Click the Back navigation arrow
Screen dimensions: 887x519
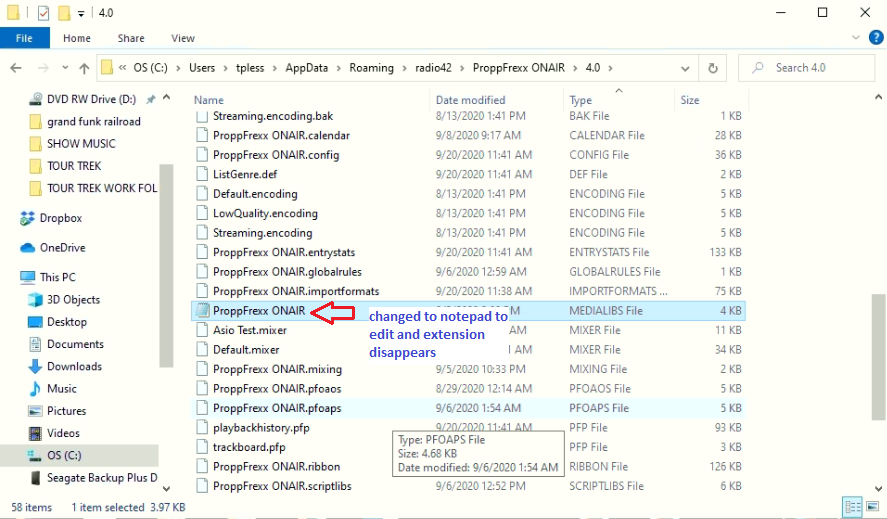pos(16,68)
